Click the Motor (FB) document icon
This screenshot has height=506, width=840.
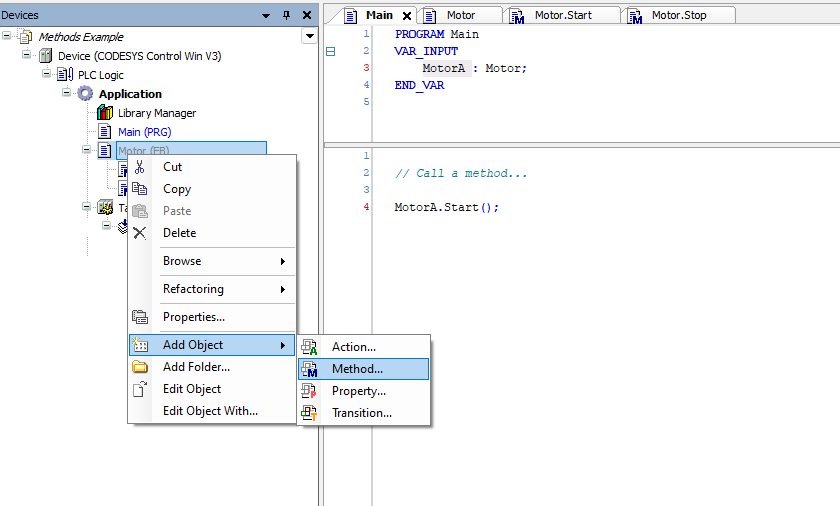point(105,150)
